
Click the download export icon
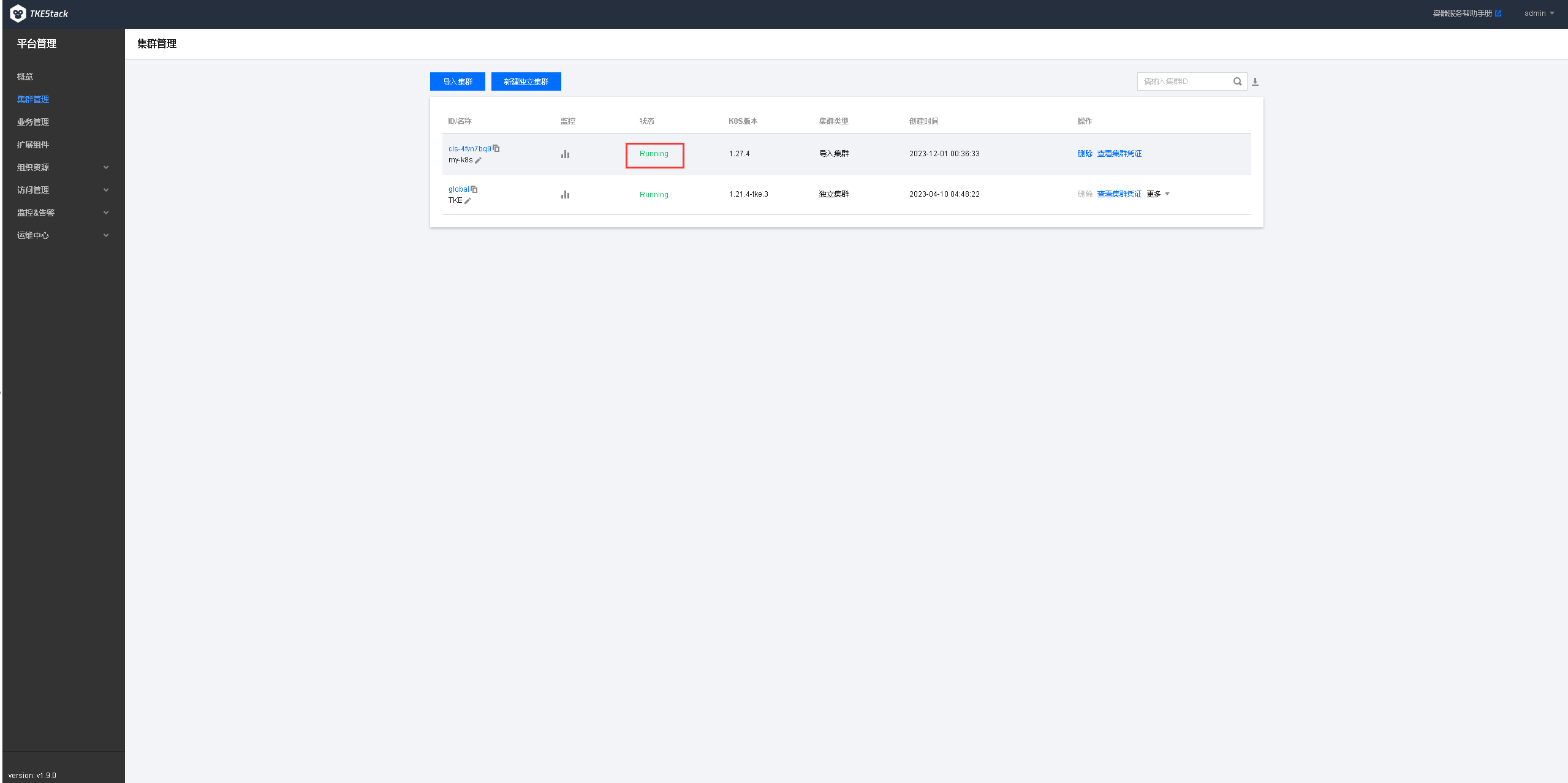(1255, 81)
